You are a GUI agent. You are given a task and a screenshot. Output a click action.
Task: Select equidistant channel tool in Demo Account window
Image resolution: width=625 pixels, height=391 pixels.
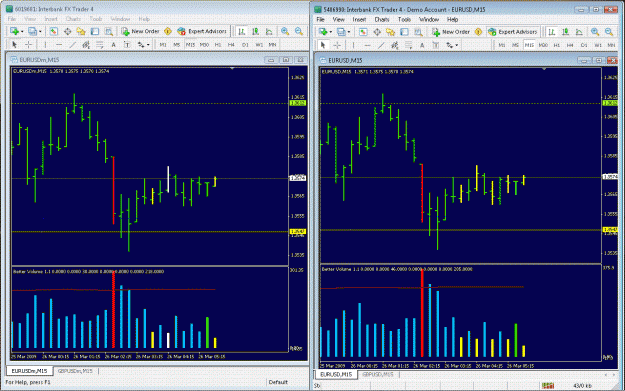pyautogui.click(x=395, y=45)
